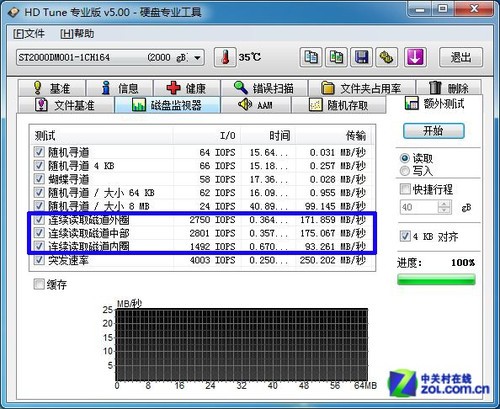This screenshot has width=500, height=409.
Task: Uncheck the 随机寻道 / 大小 8 MB test
Action: click(x=39, y=206)
